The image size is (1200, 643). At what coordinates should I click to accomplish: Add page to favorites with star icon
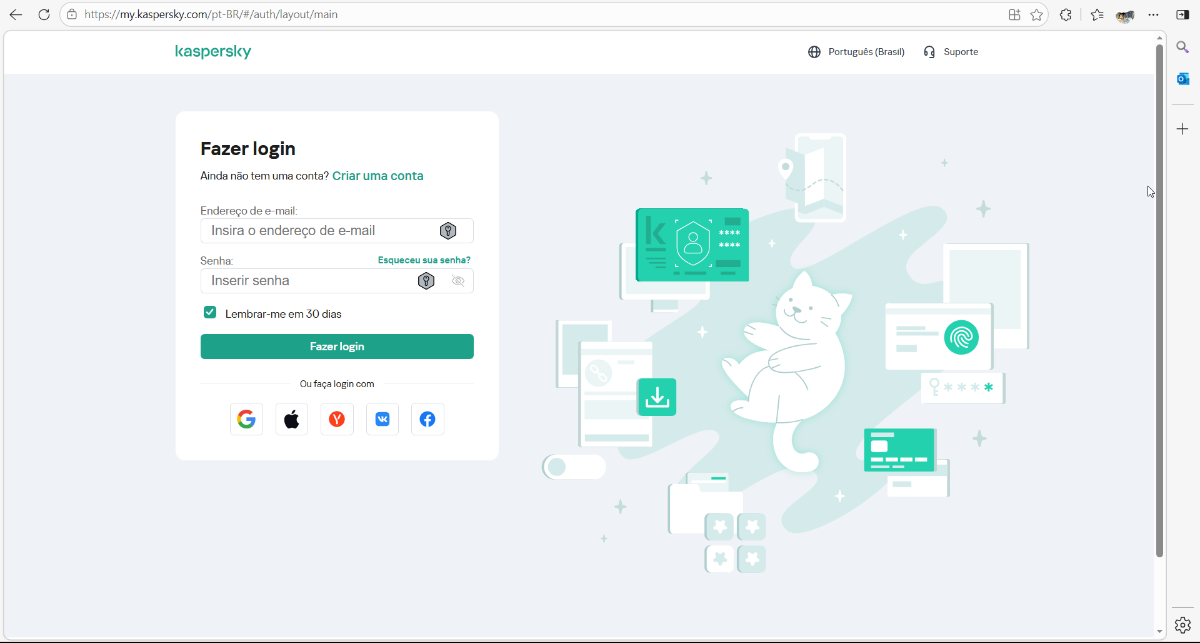[x=1037, y=15]
